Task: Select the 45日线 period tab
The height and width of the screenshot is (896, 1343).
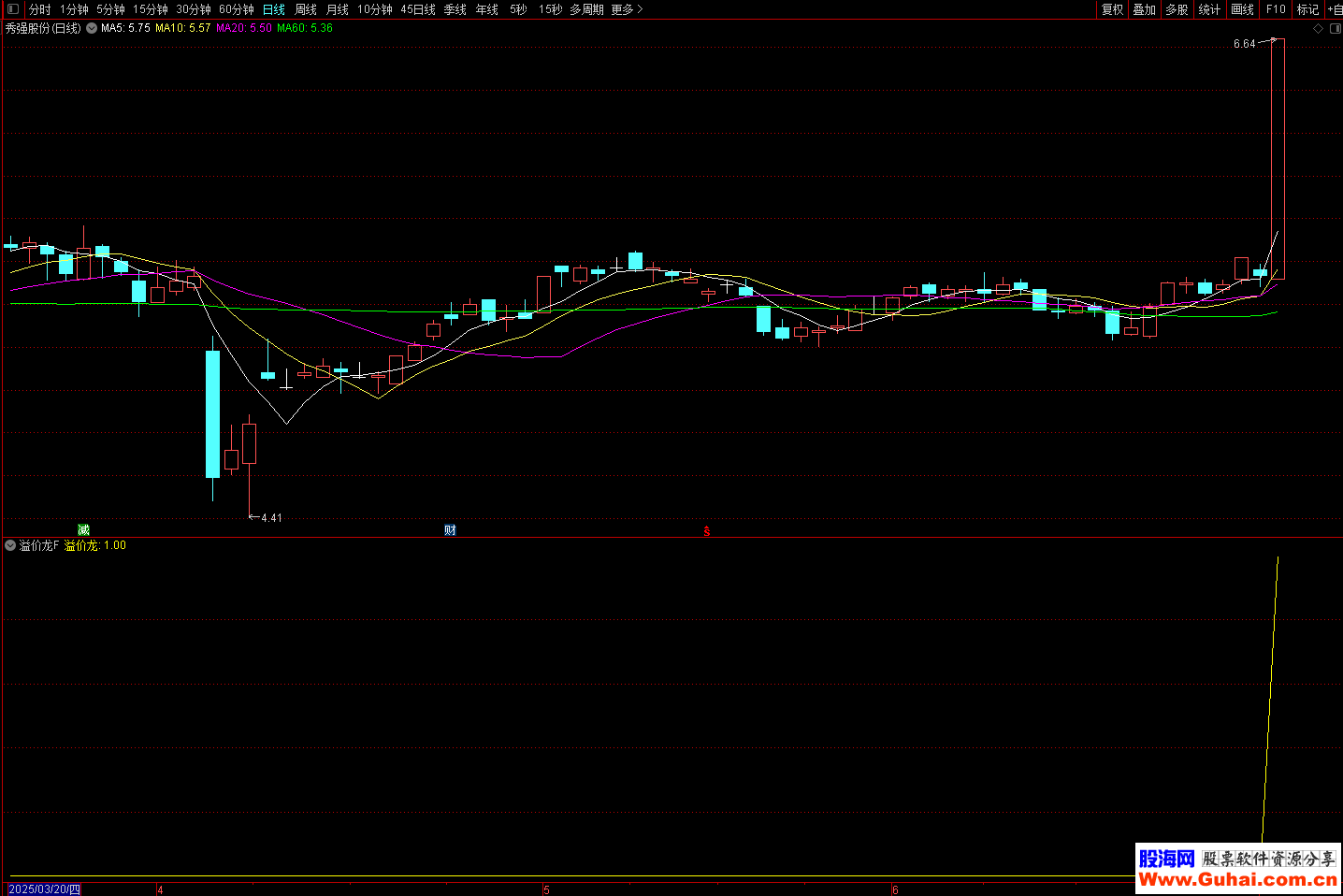Action: (418, 9)
